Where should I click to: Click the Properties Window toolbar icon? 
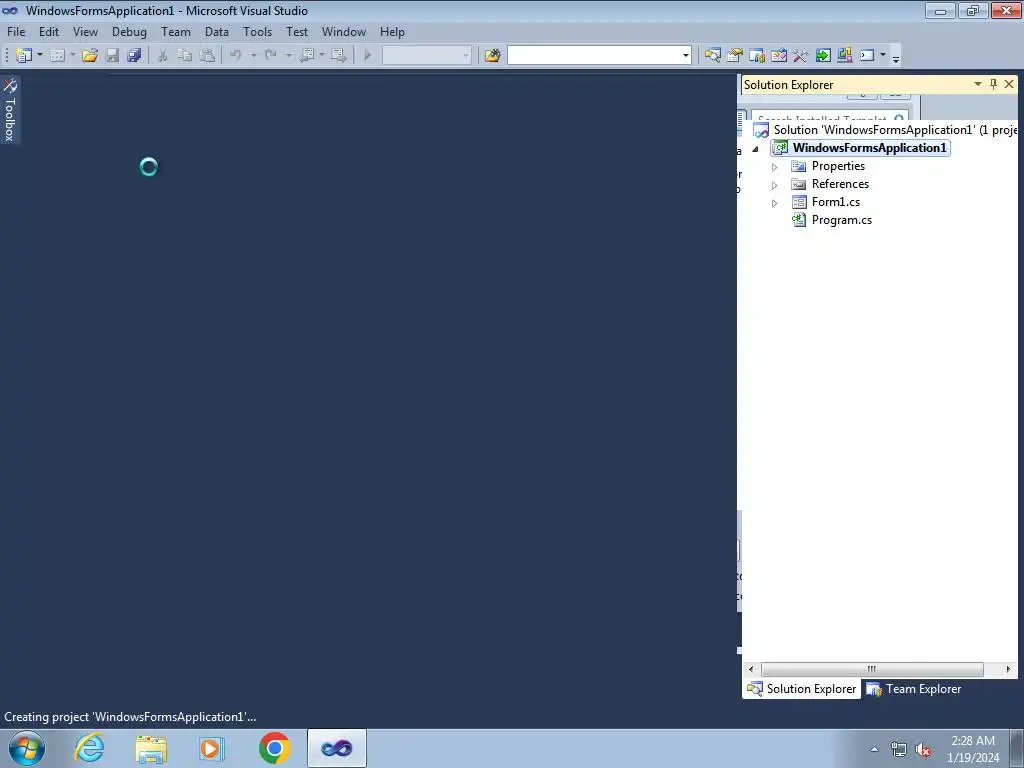[735, 56]
